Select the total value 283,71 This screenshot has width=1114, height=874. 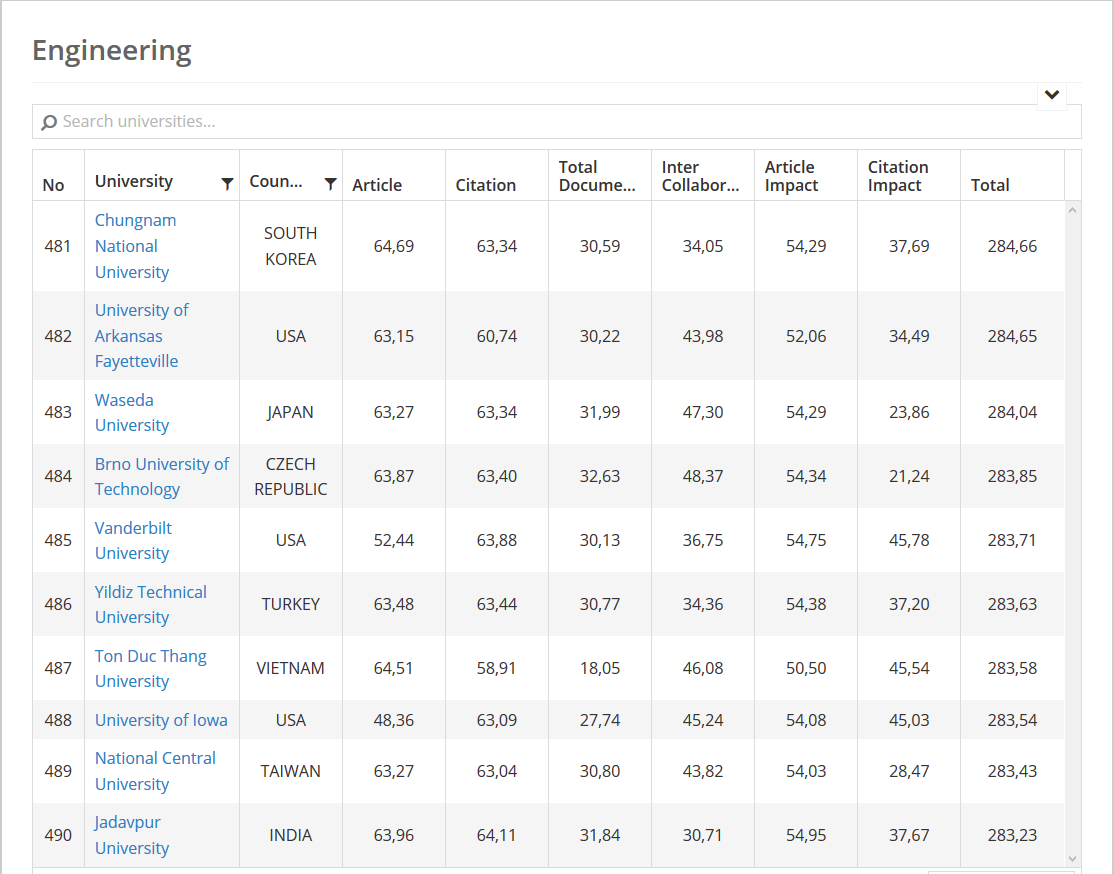1012,540
